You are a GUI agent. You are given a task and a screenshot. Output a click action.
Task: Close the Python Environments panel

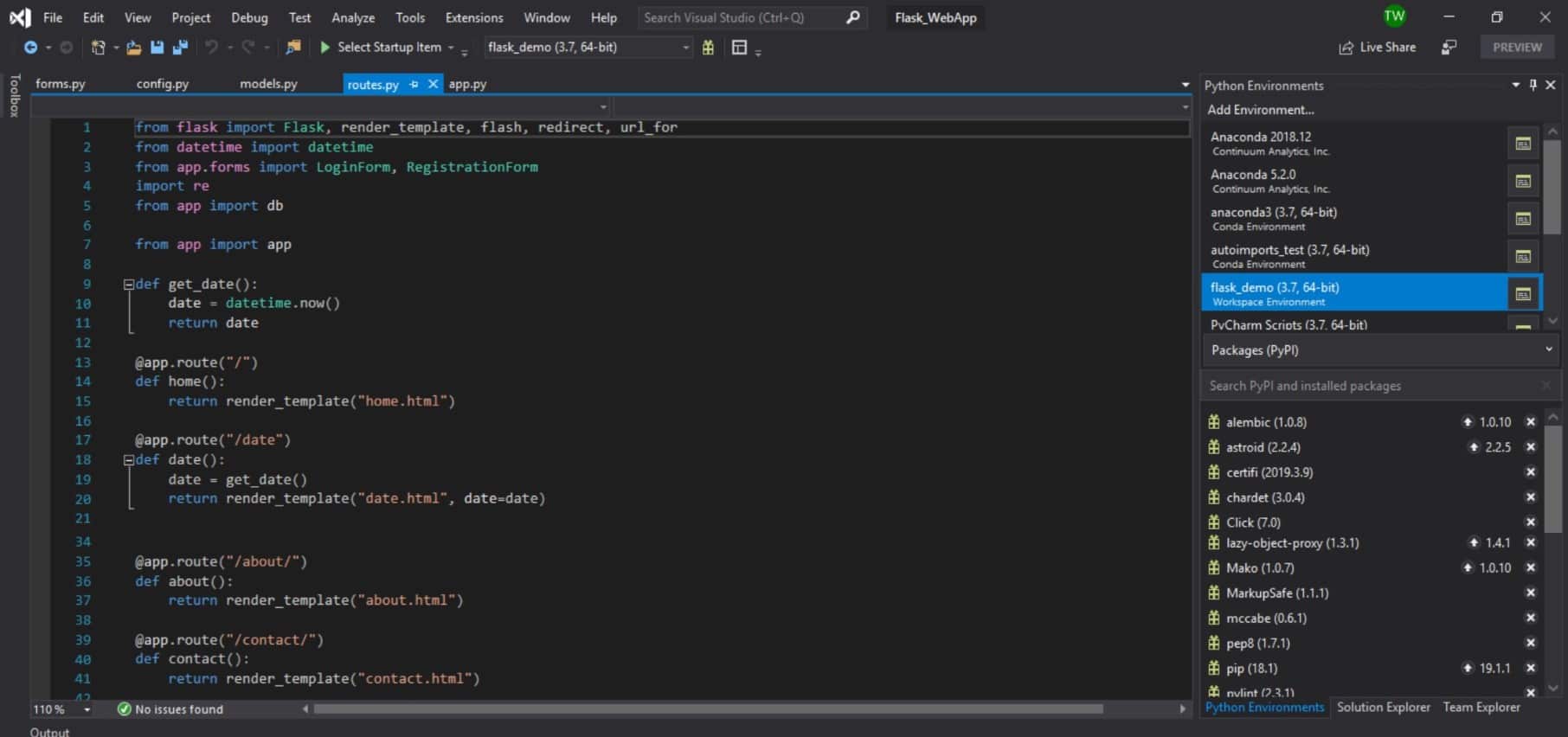pos(1551,85)
